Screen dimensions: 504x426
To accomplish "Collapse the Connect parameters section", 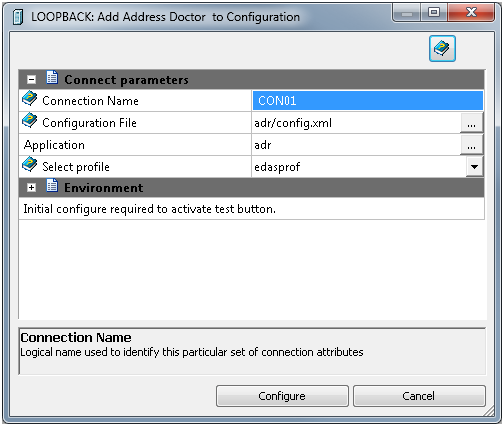I will 32,80.
